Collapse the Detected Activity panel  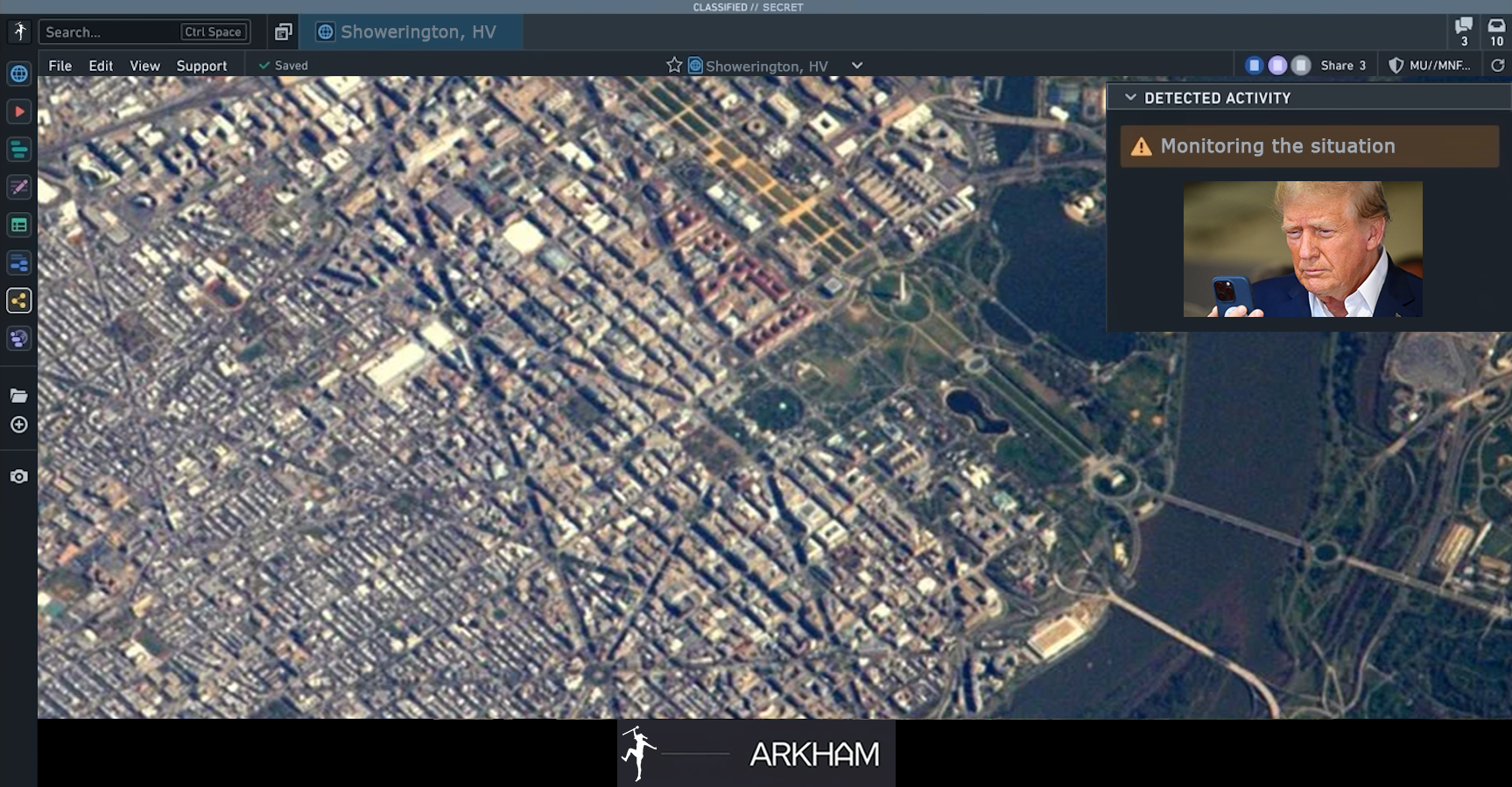(1130, 98)
